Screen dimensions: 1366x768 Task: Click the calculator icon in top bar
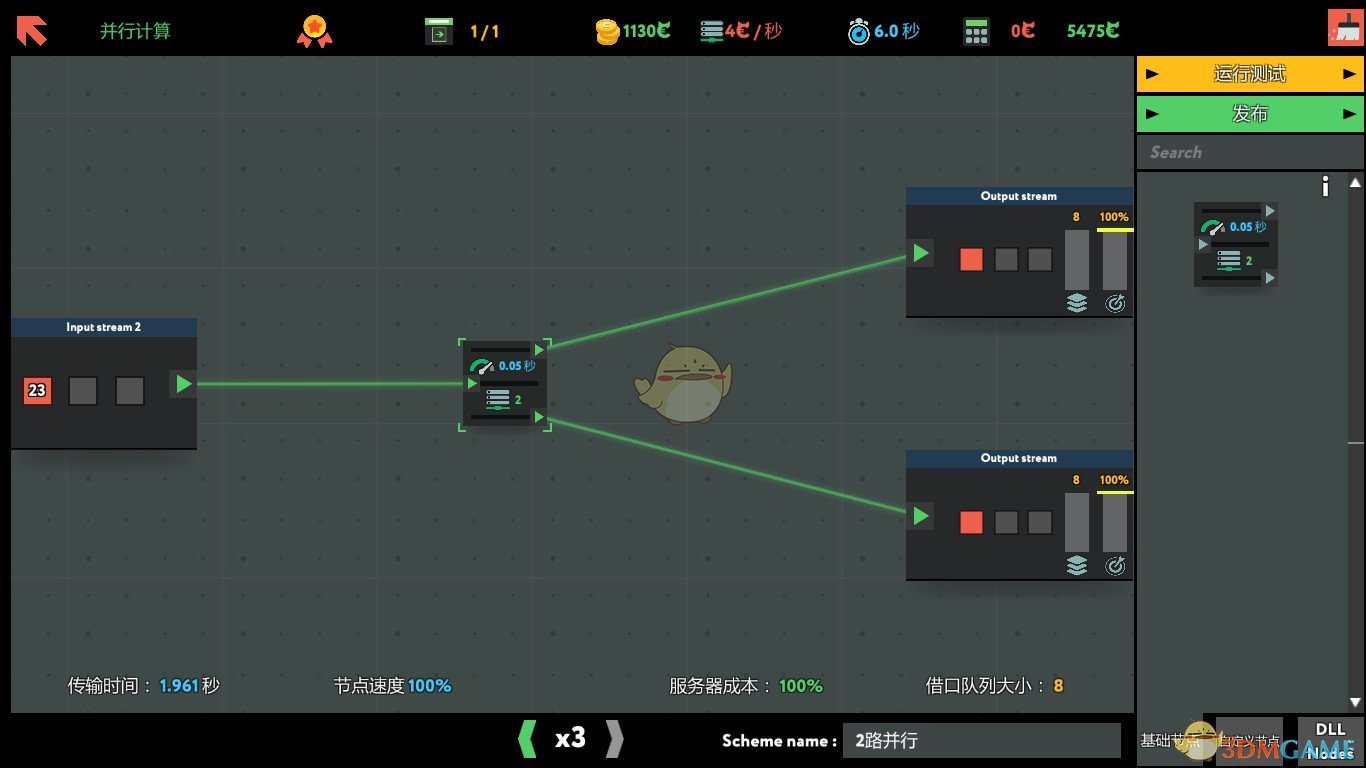coord(977,32)
